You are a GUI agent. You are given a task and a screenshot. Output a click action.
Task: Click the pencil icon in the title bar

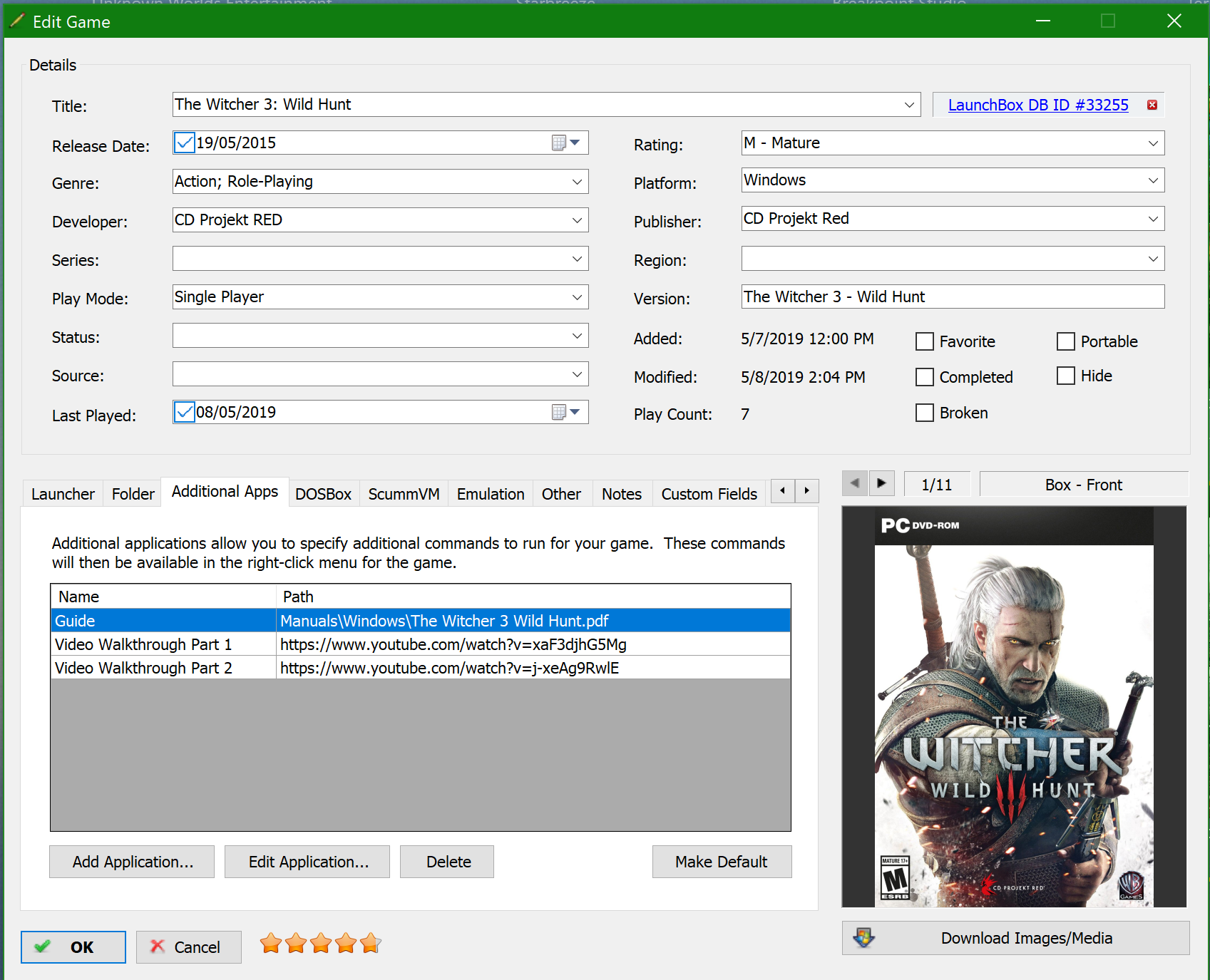coord(17,21)
